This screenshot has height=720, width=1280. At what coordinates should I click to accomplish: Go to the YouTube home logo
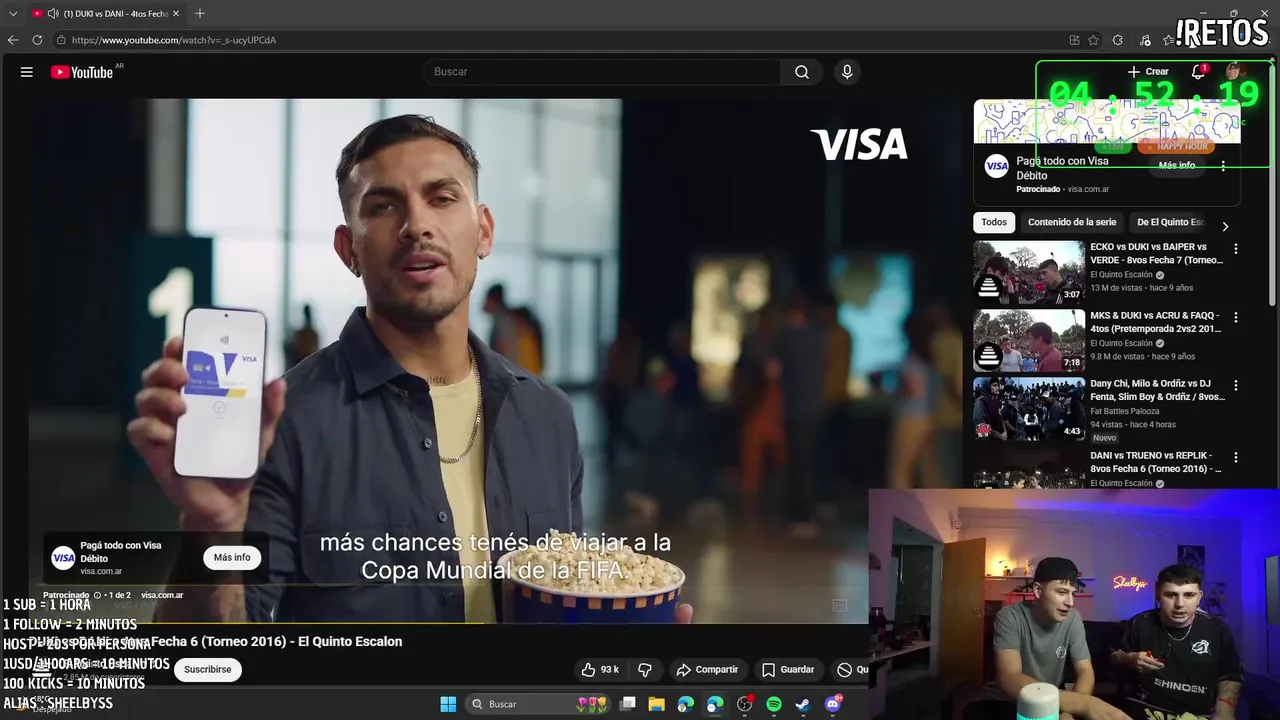[x=82, y=72]
